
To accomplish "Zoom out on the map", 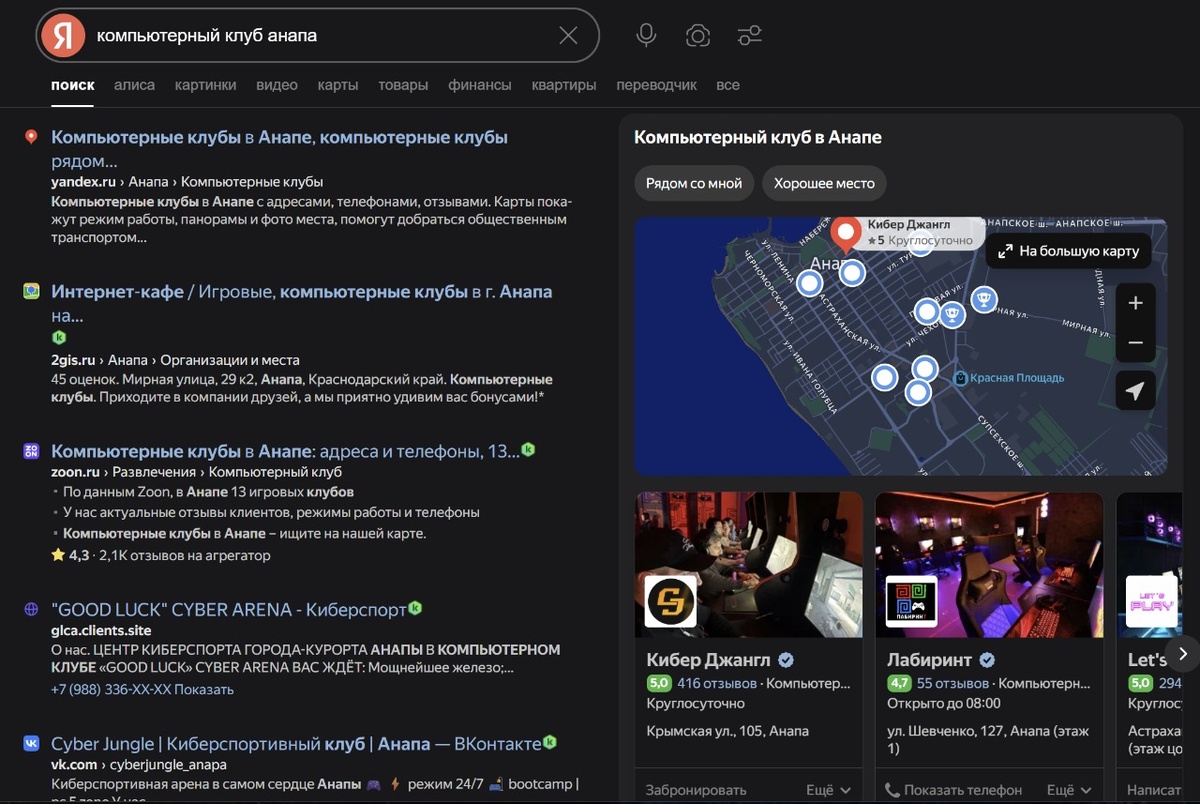I will coord(1135,343).
